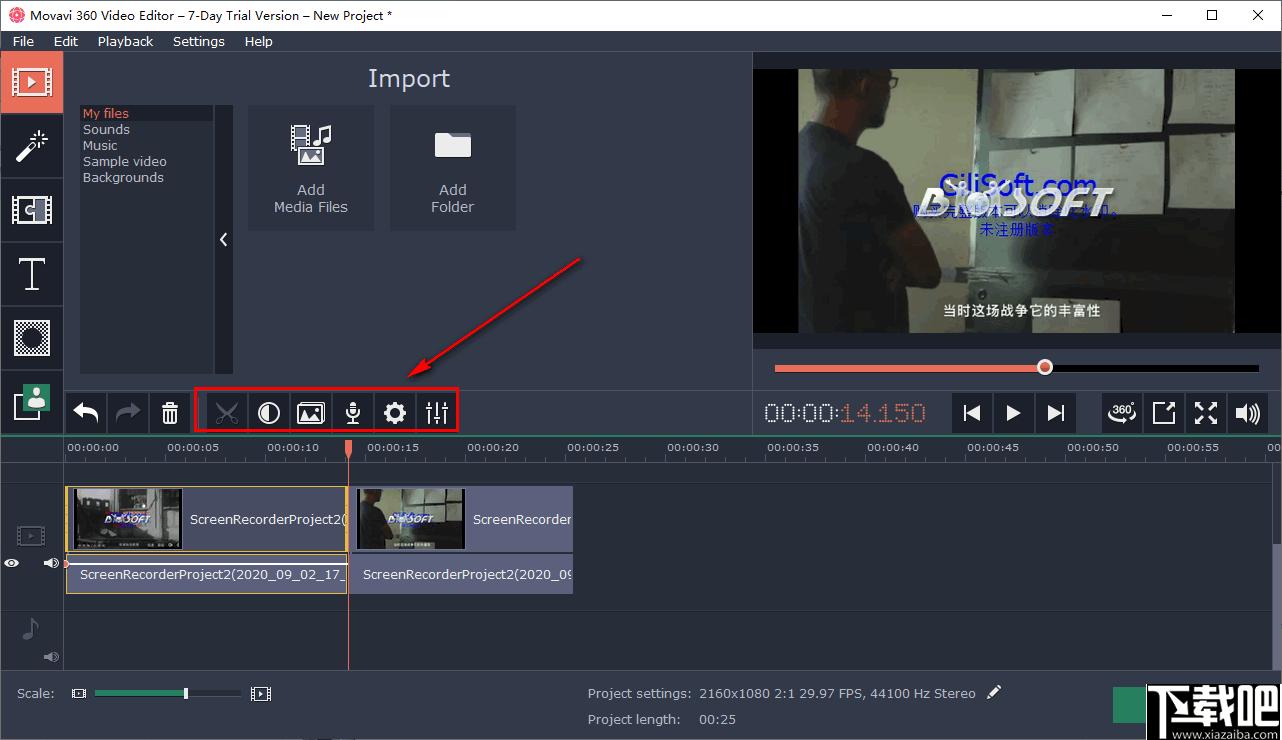Skip to previous frame
The image size is (1282, 740).
click(x=971, y=412)
